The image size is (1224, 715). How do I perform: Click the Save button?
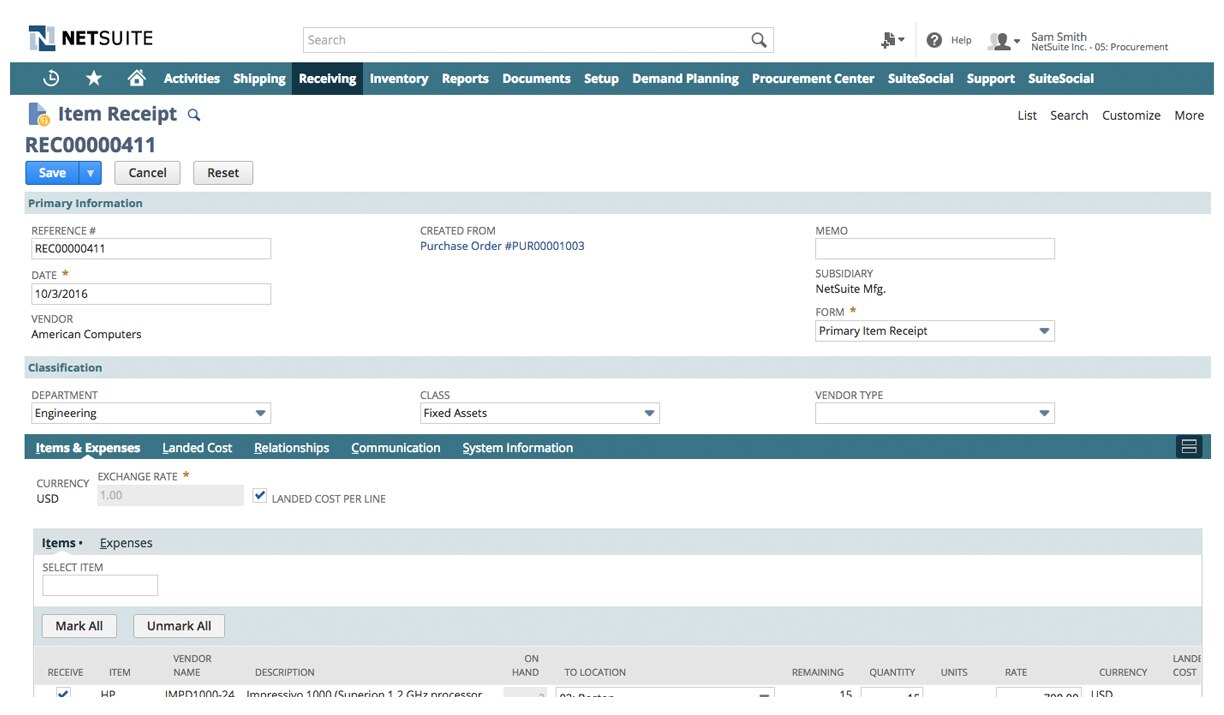tap(52, 173)
